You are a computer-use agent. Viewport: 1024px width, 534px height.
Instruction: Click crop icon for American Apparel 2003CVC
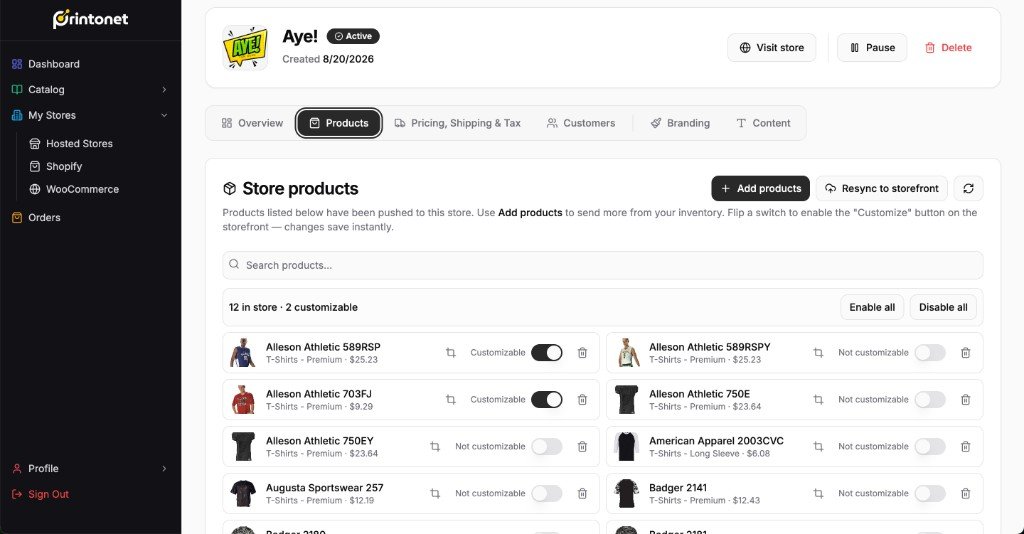click(818, 447)
